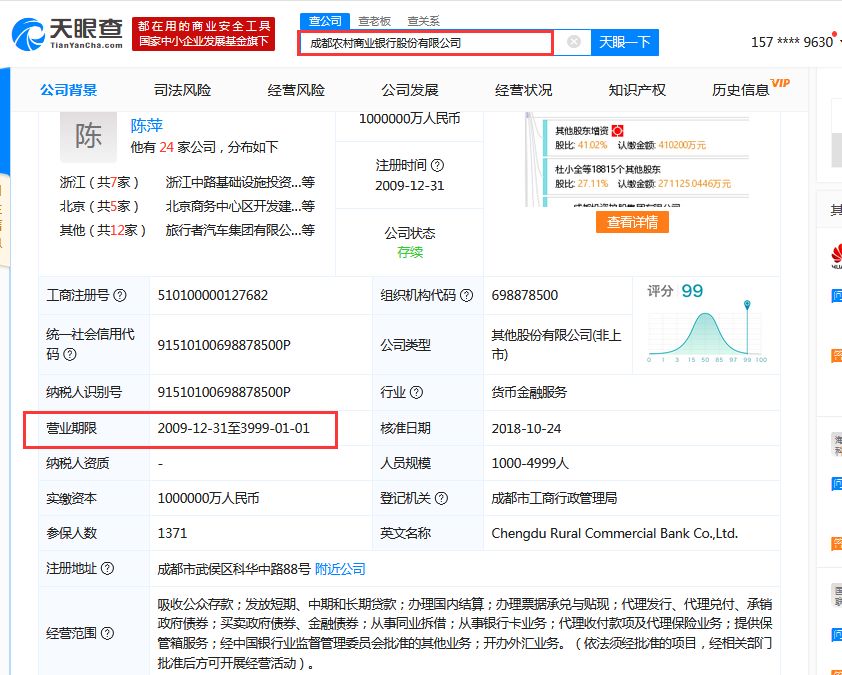Open help icon next to 注册地址

[x=107, y=568]
